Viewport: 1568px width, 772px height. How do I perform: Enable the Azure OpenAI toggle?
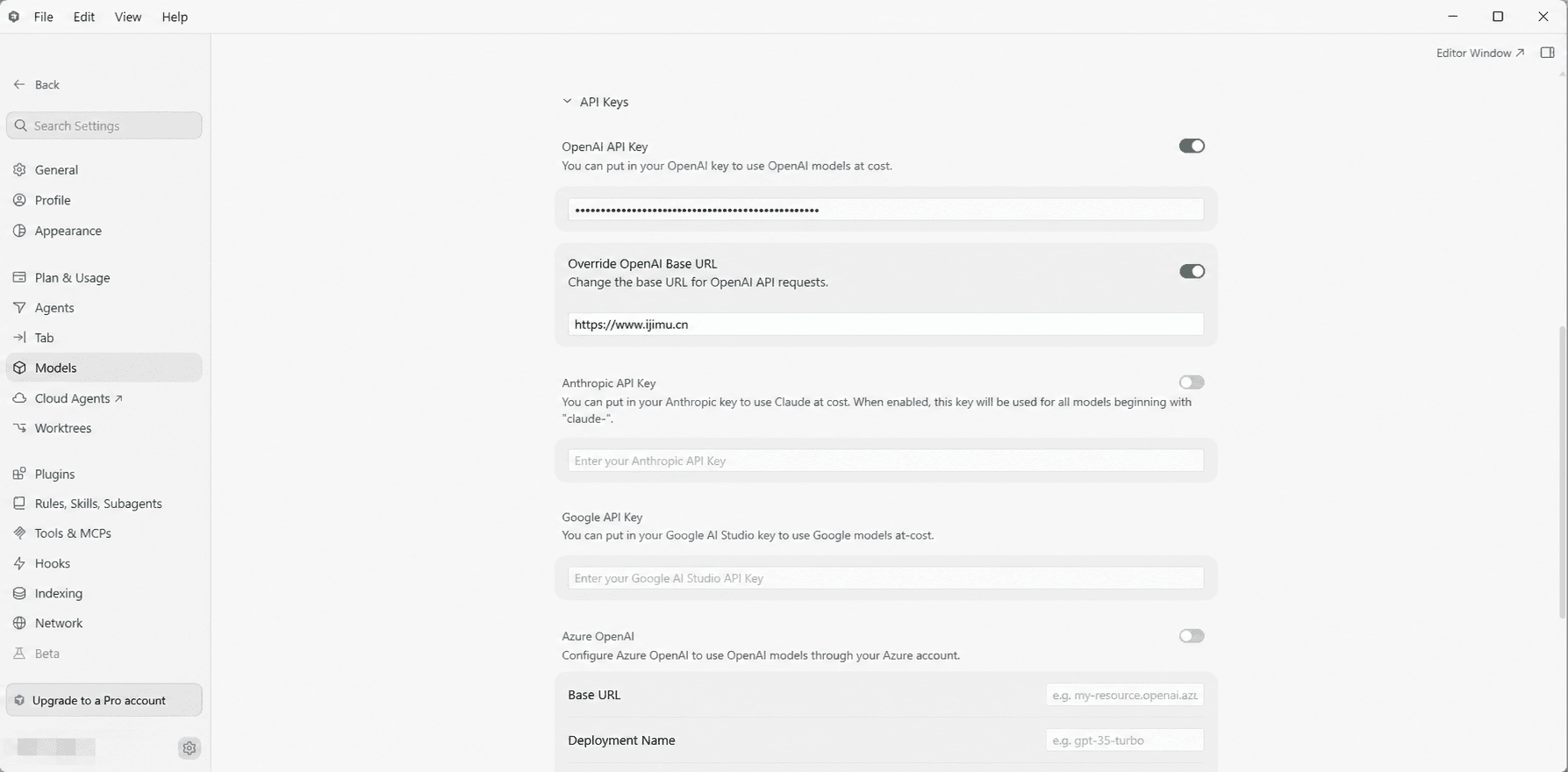pos(1192,636)
